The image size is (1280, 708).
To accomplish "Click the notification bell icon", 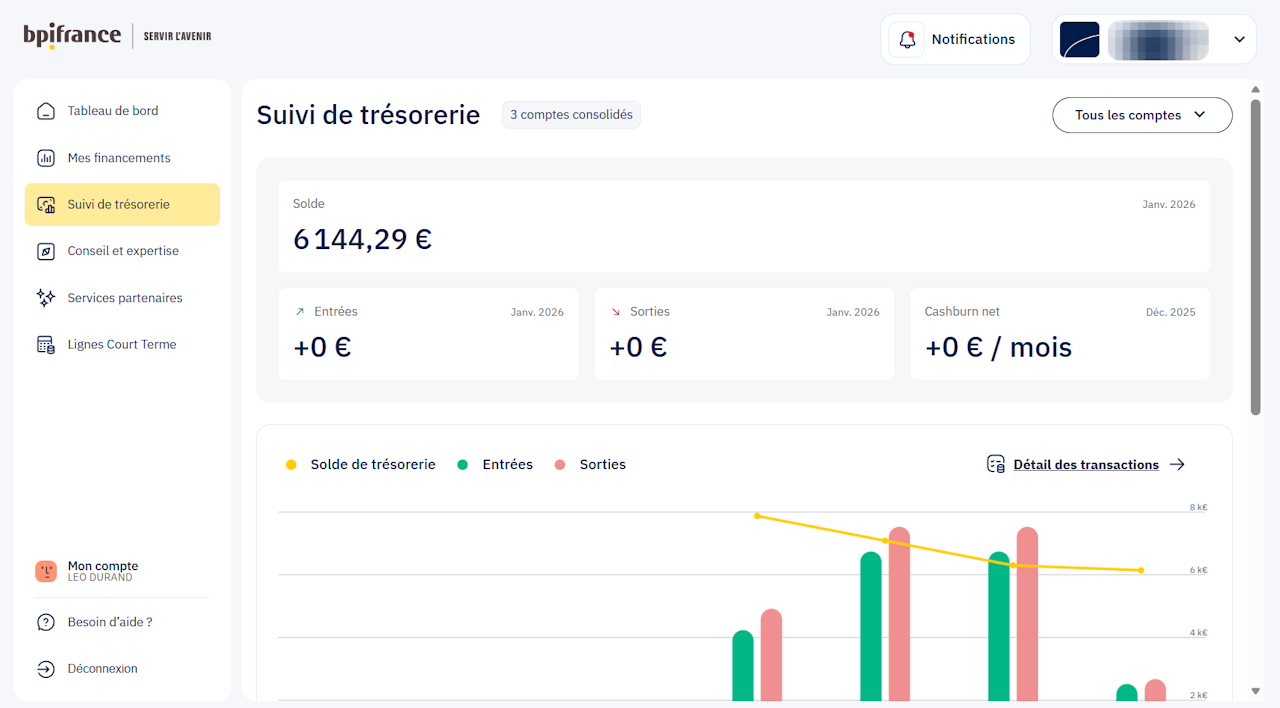I will coord(907,40).
